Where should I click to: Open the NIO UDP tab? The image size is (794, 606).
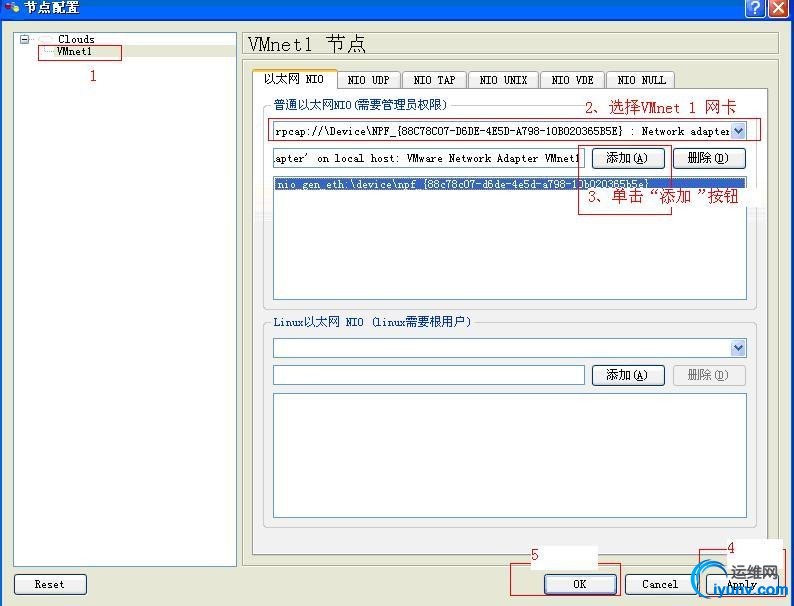point(369,80)
